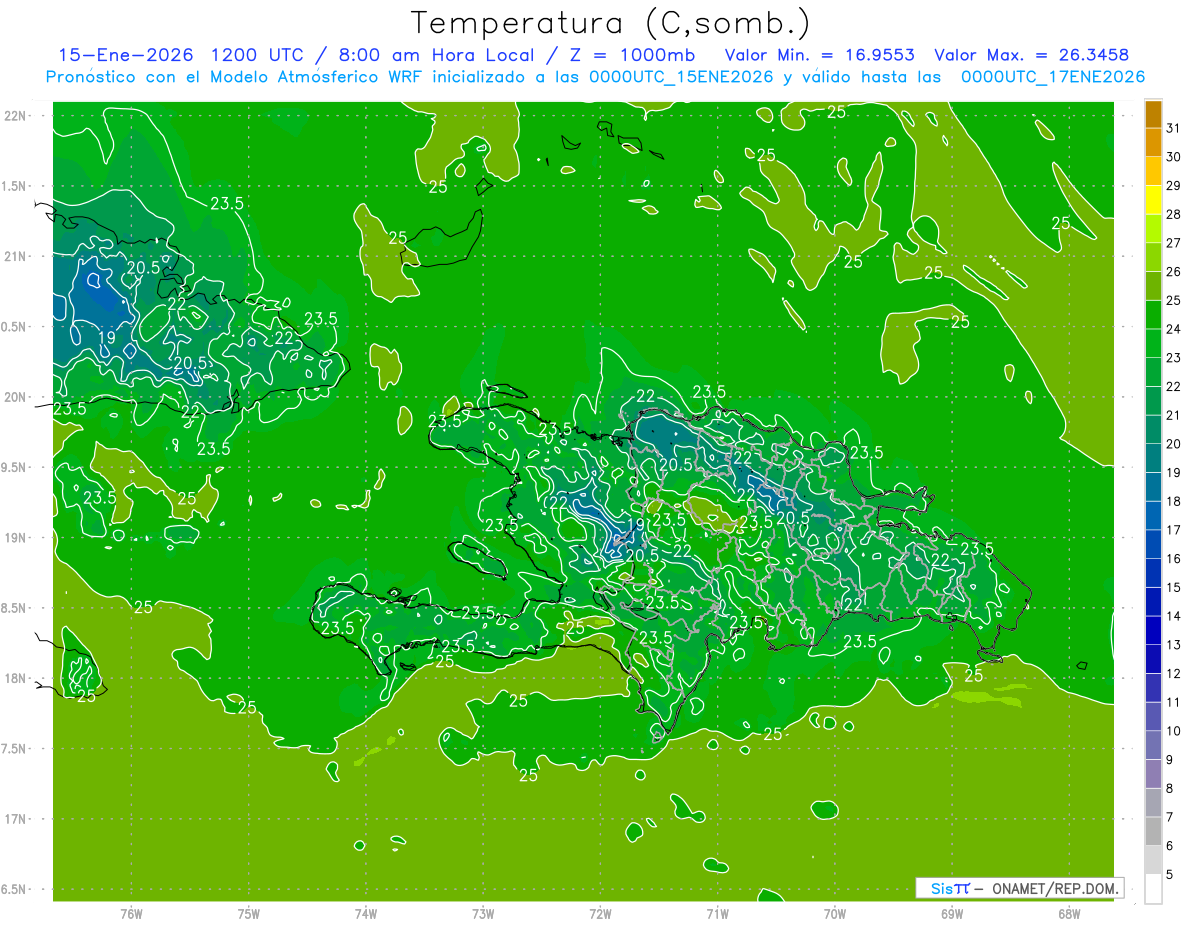1200x927 pixels.
Task: Click the 70W longitude axis label
Action: point(835,913)
